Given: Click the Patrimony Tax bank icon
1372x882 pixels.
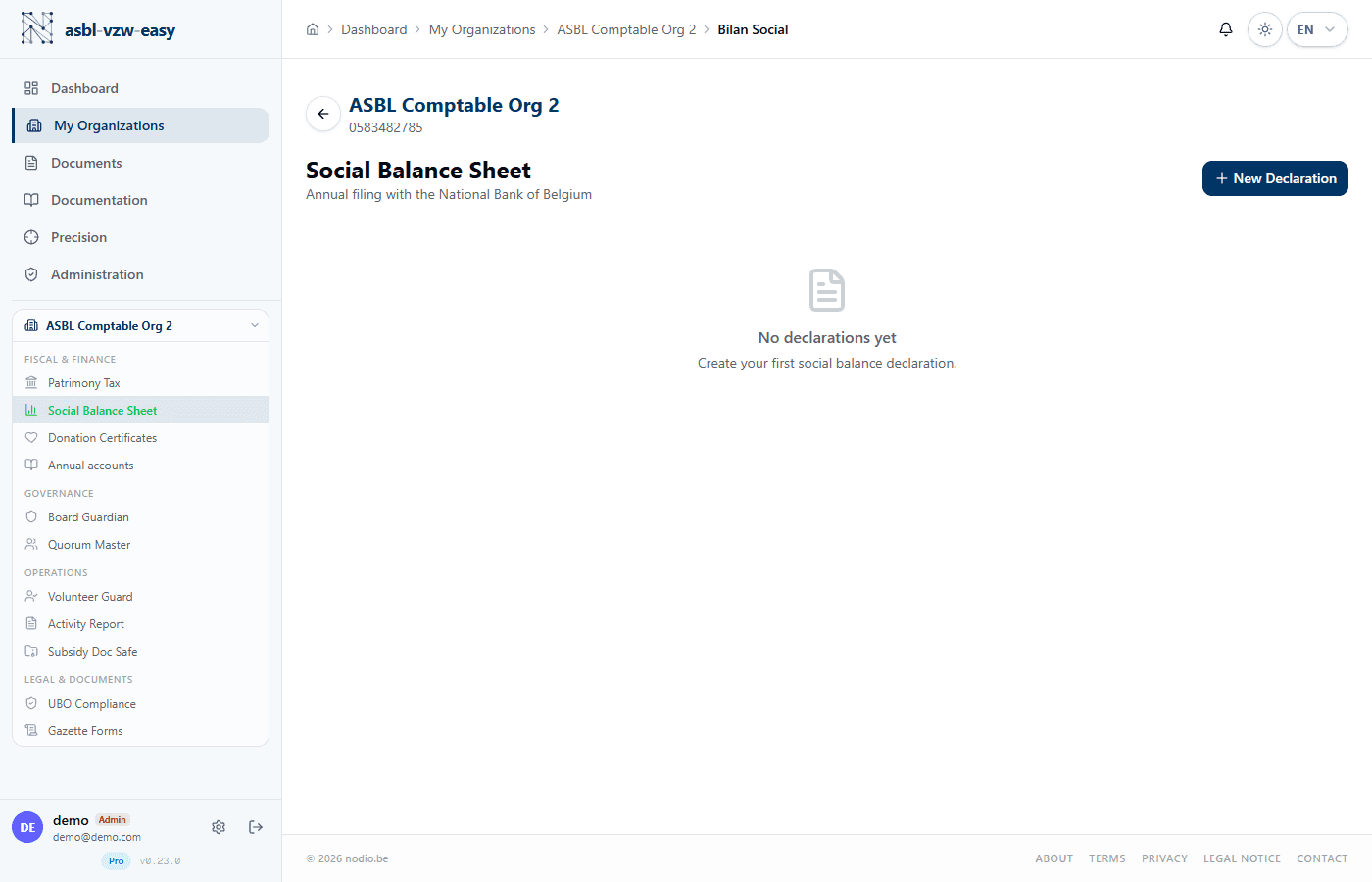Looking at the screenshot, I should click(x=31, y=383).
